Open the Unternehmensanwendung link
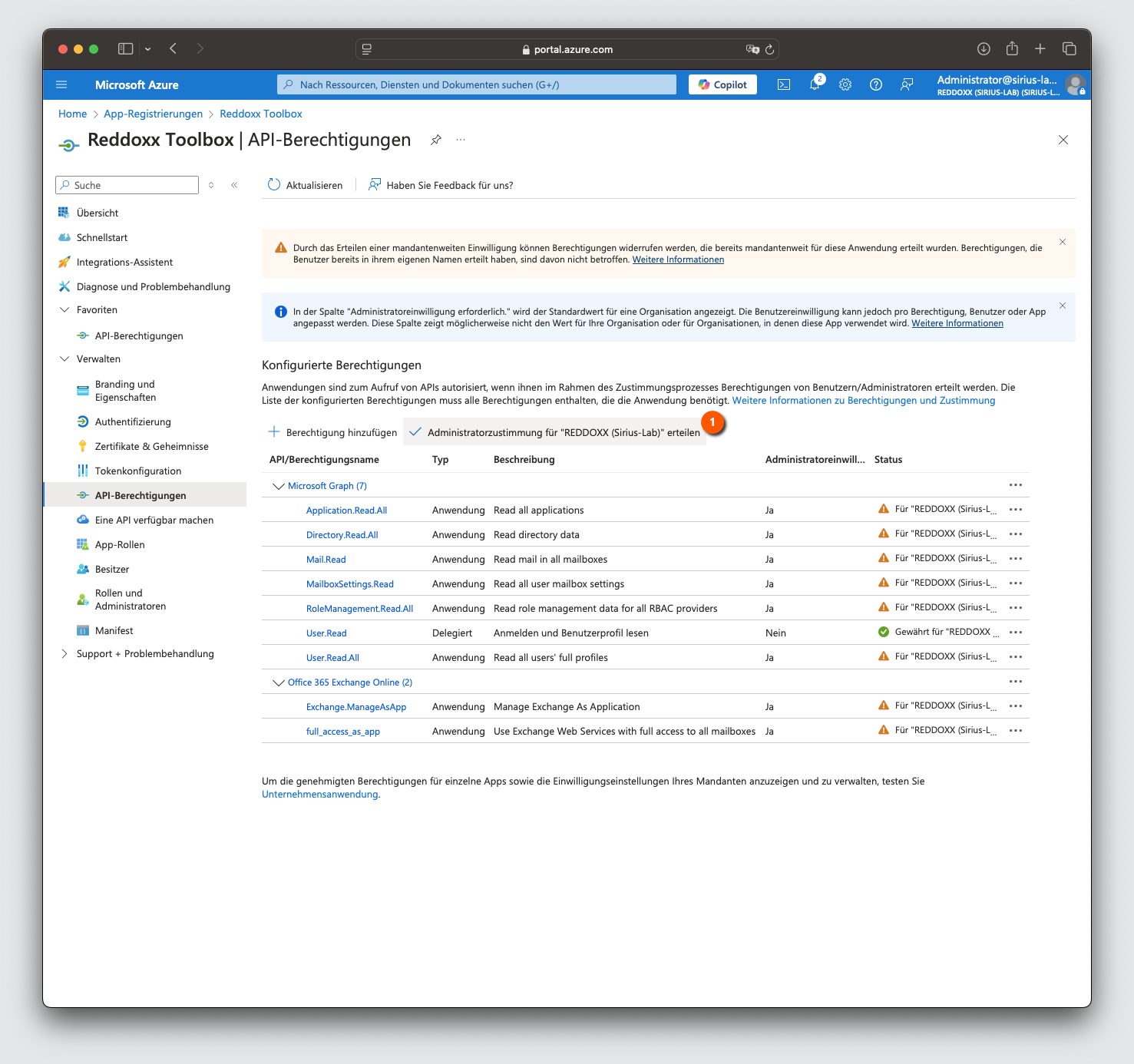Screen dimensions: 1134x1064 [320, 795]
